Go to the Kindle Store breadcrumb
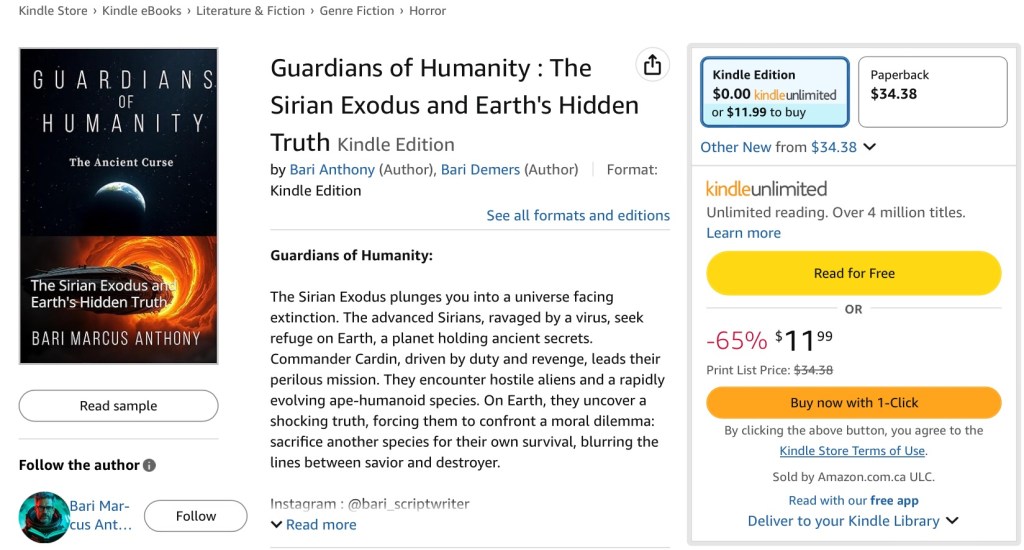The height and width of the screenshot is (550, 1024). (54, 11)
